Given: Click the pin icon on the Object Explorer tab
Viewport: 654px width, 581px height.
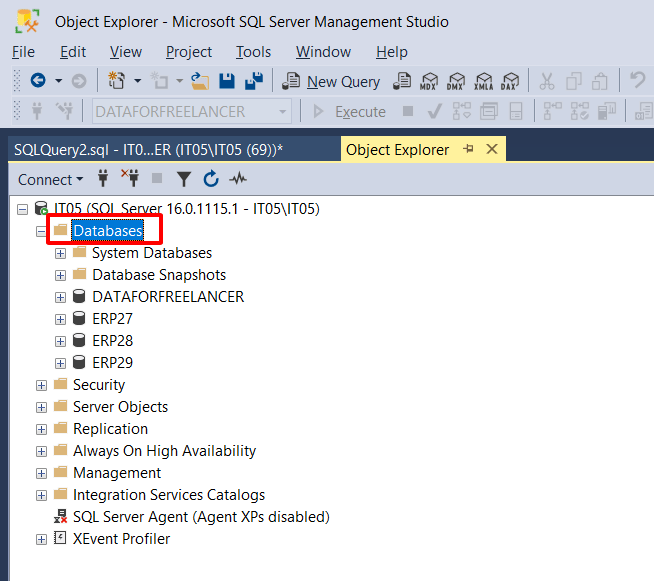Looking at the screenshot, I should [x=468, y=148].
